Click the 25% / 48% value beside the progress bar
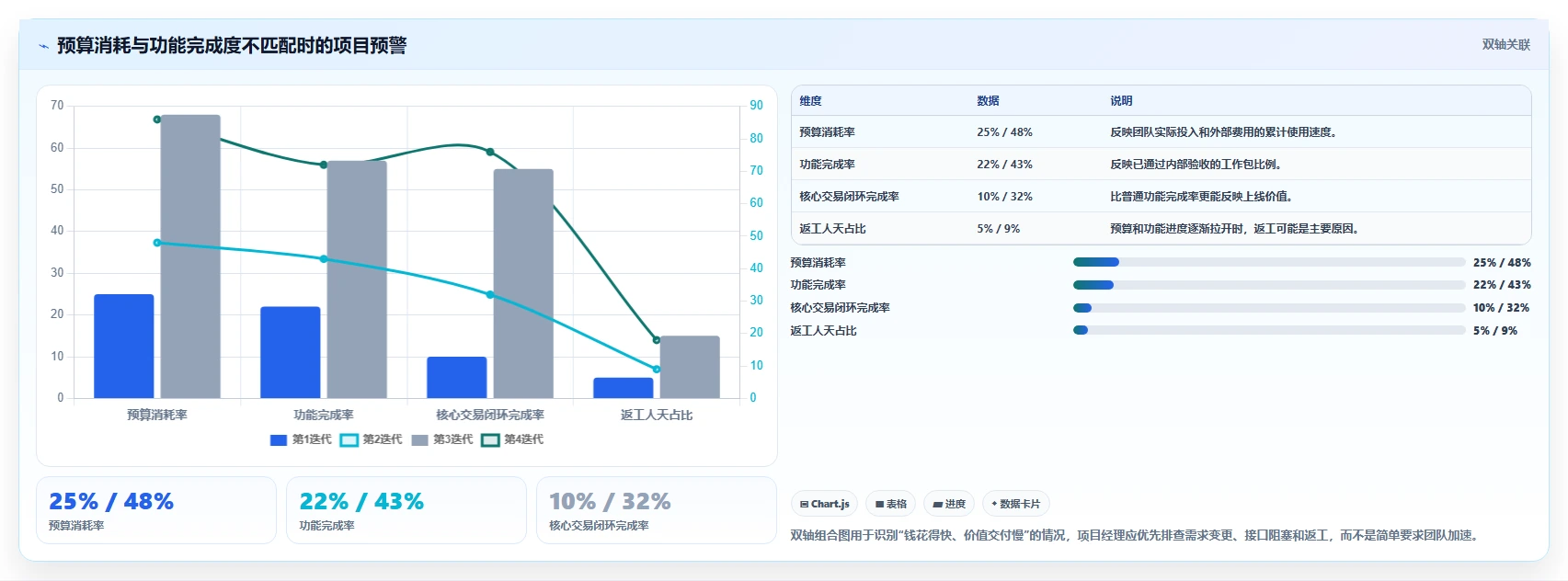1568x581 pixels. tap(1502, 263)
